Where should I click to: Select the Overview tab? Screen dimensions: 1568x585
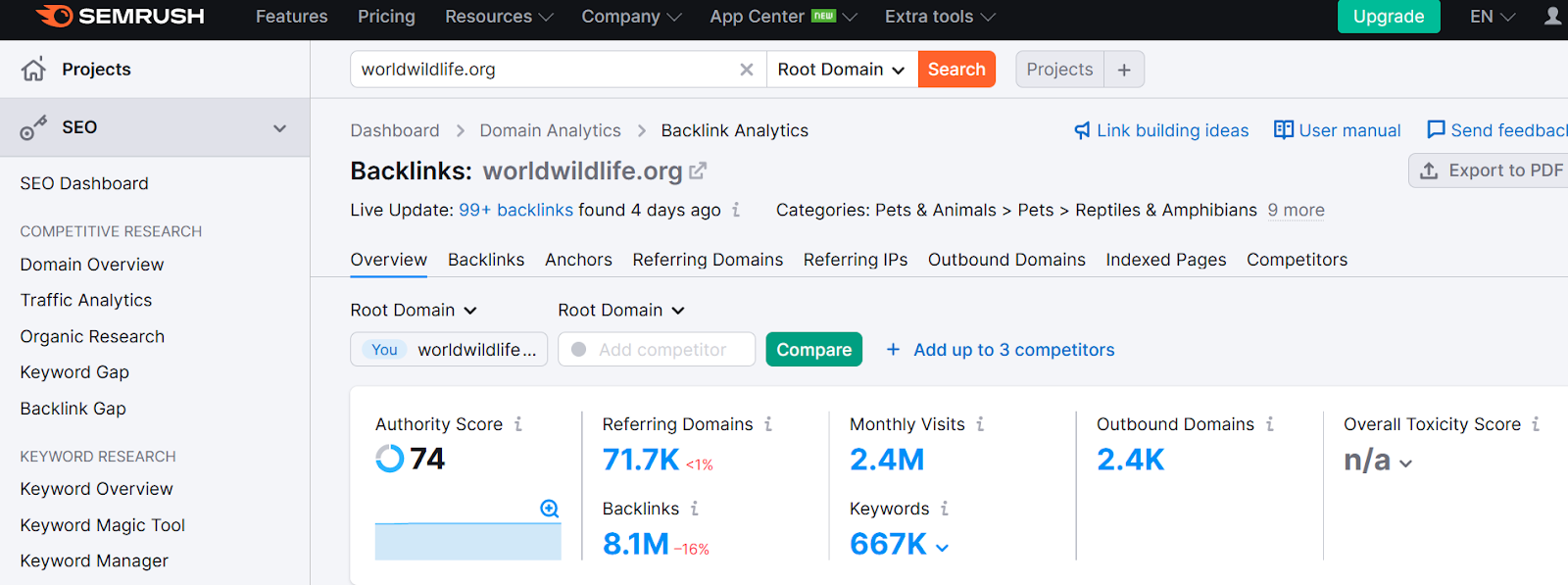coord(388,260)
